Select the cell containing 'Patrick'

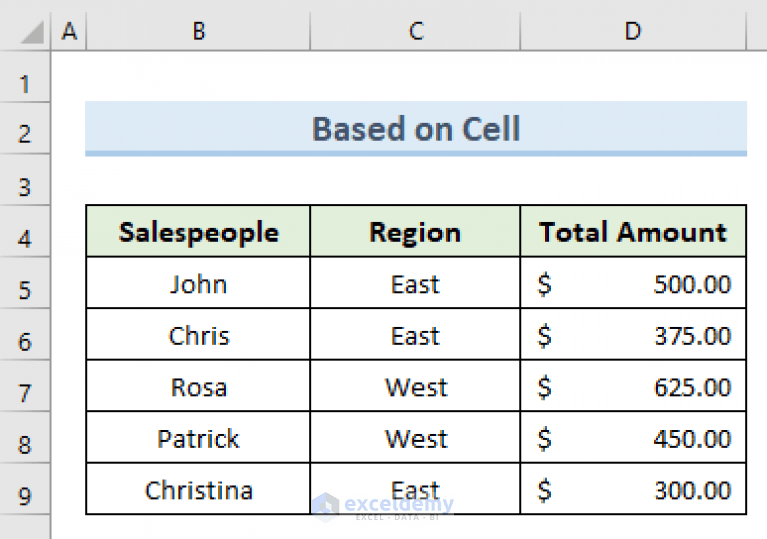(198, 438)
